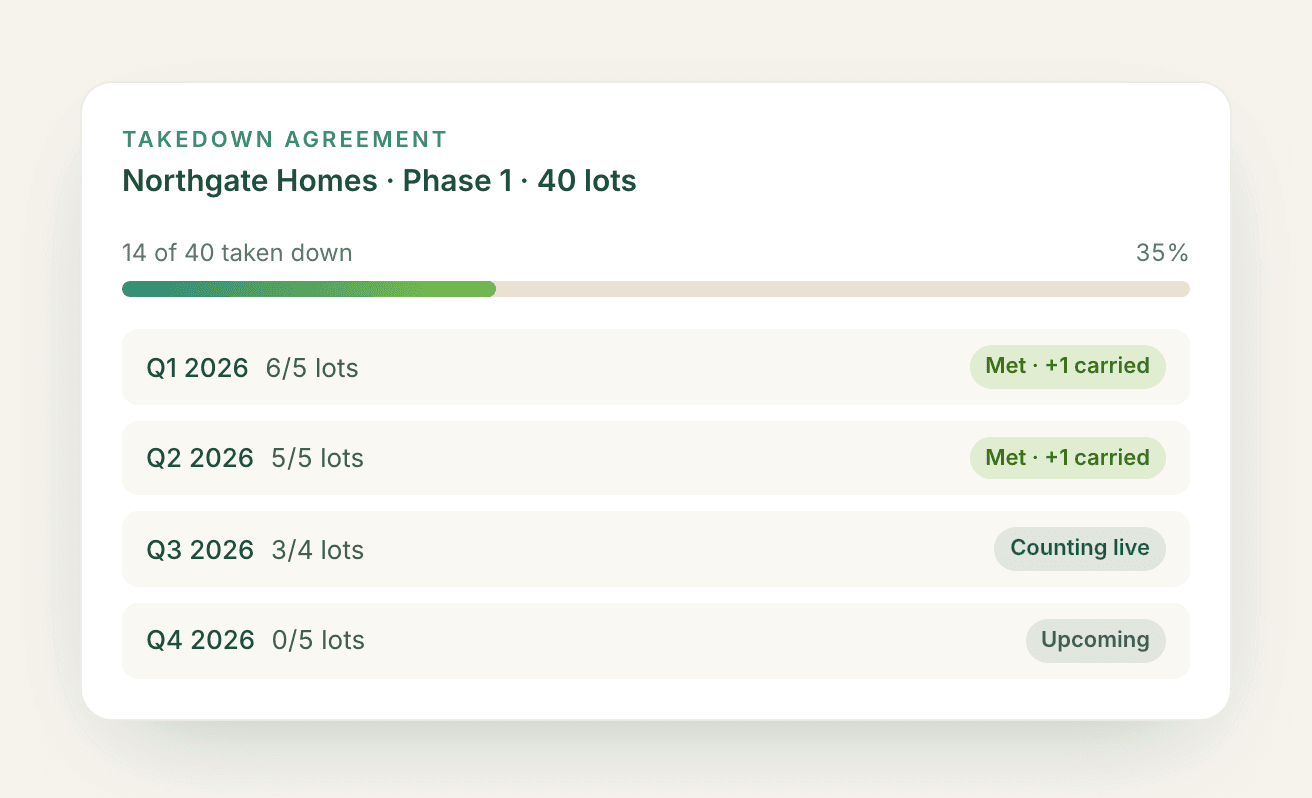
Task: Select the Northgate Homes Phase 1 title
Action: [x=379, y=181]
